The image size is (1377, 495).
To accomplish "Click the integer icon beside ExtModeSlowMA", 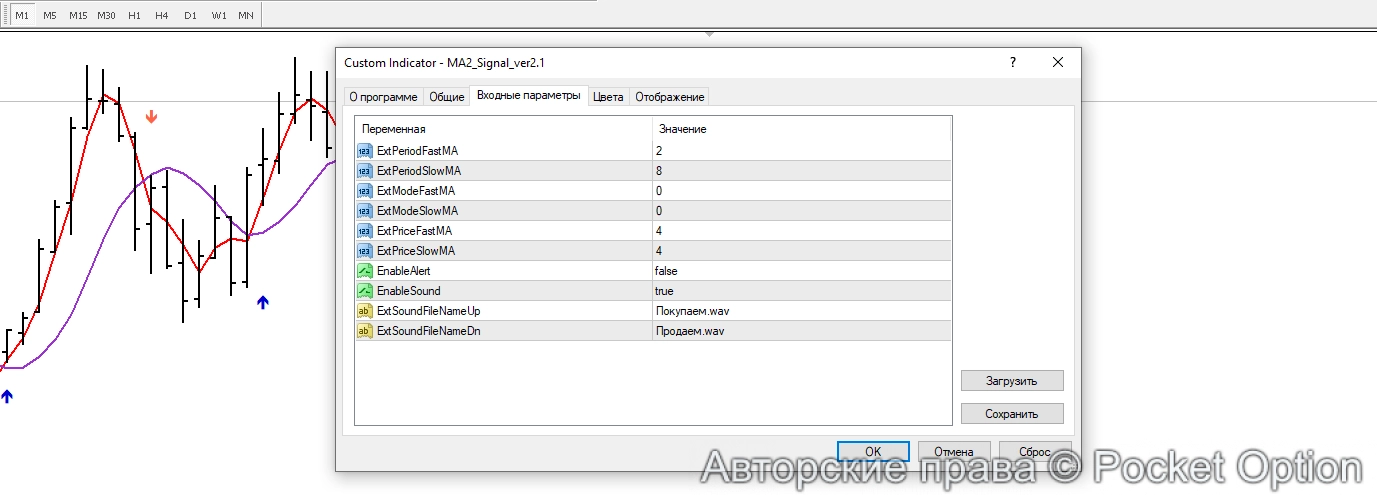I will (x=364, y=210).
